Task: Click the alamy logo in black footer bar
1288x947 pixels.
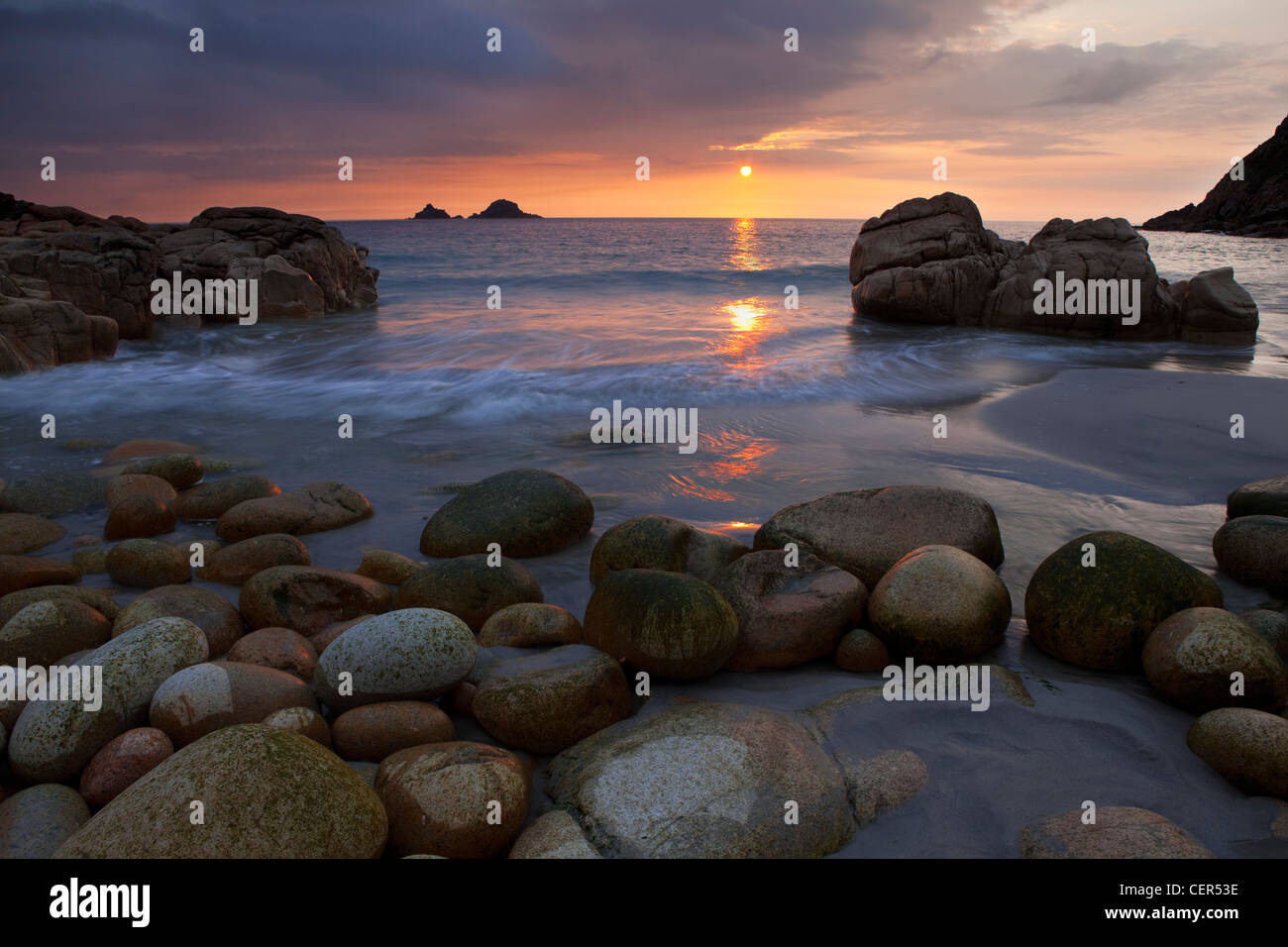Action: [100, 902]
